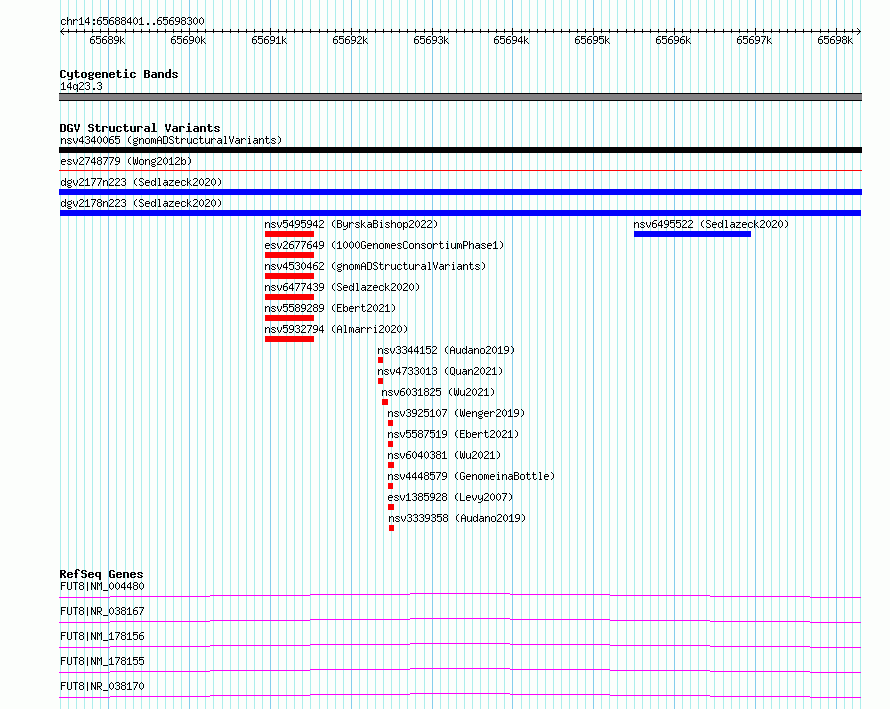
Task: Select the Cytogenetic Bands track title
Action: pos(119,74)
